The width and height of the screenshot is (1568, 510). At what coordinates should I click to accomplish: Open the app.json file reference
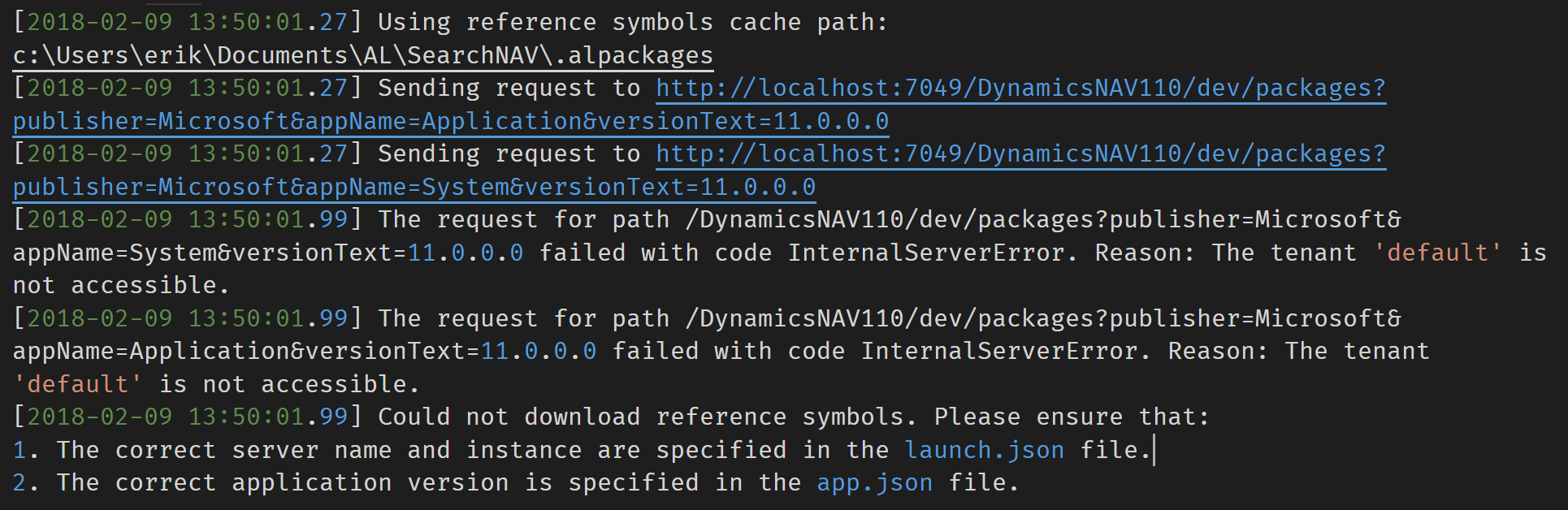point(874,482)
